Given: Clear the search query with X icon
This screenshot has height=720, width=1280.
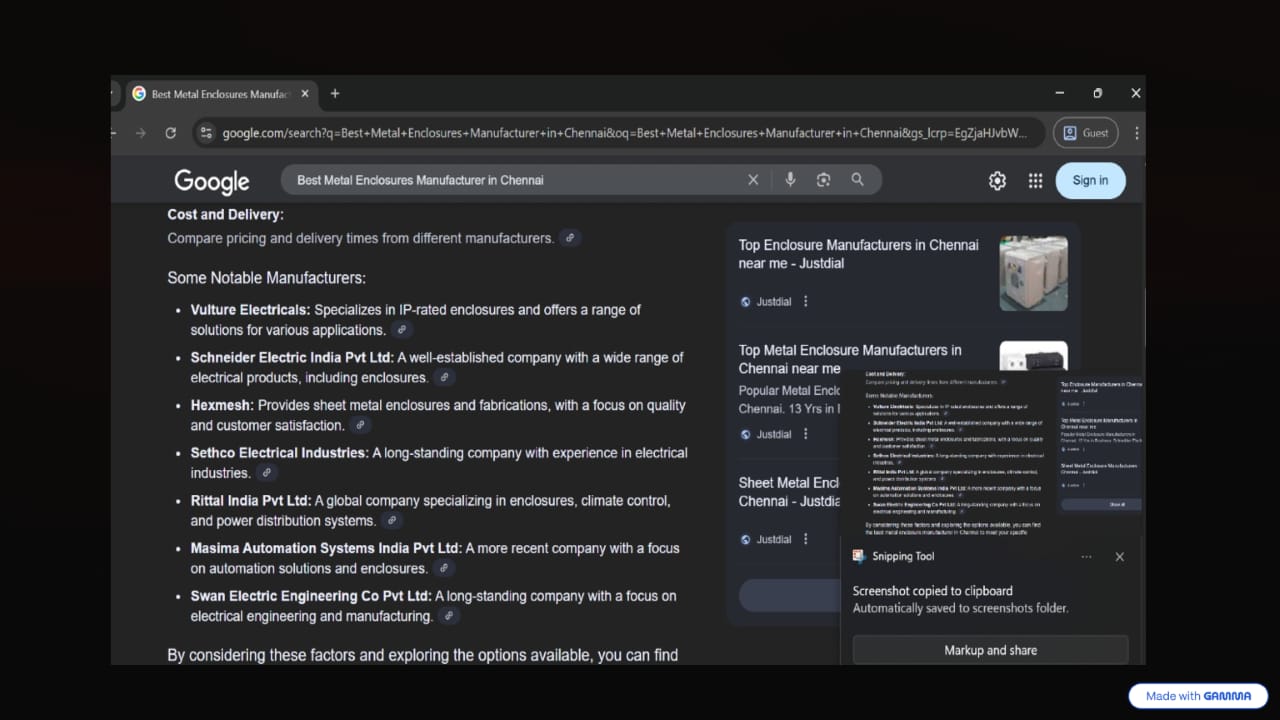Looking at the screenshot, I should [x=753, y=180].
